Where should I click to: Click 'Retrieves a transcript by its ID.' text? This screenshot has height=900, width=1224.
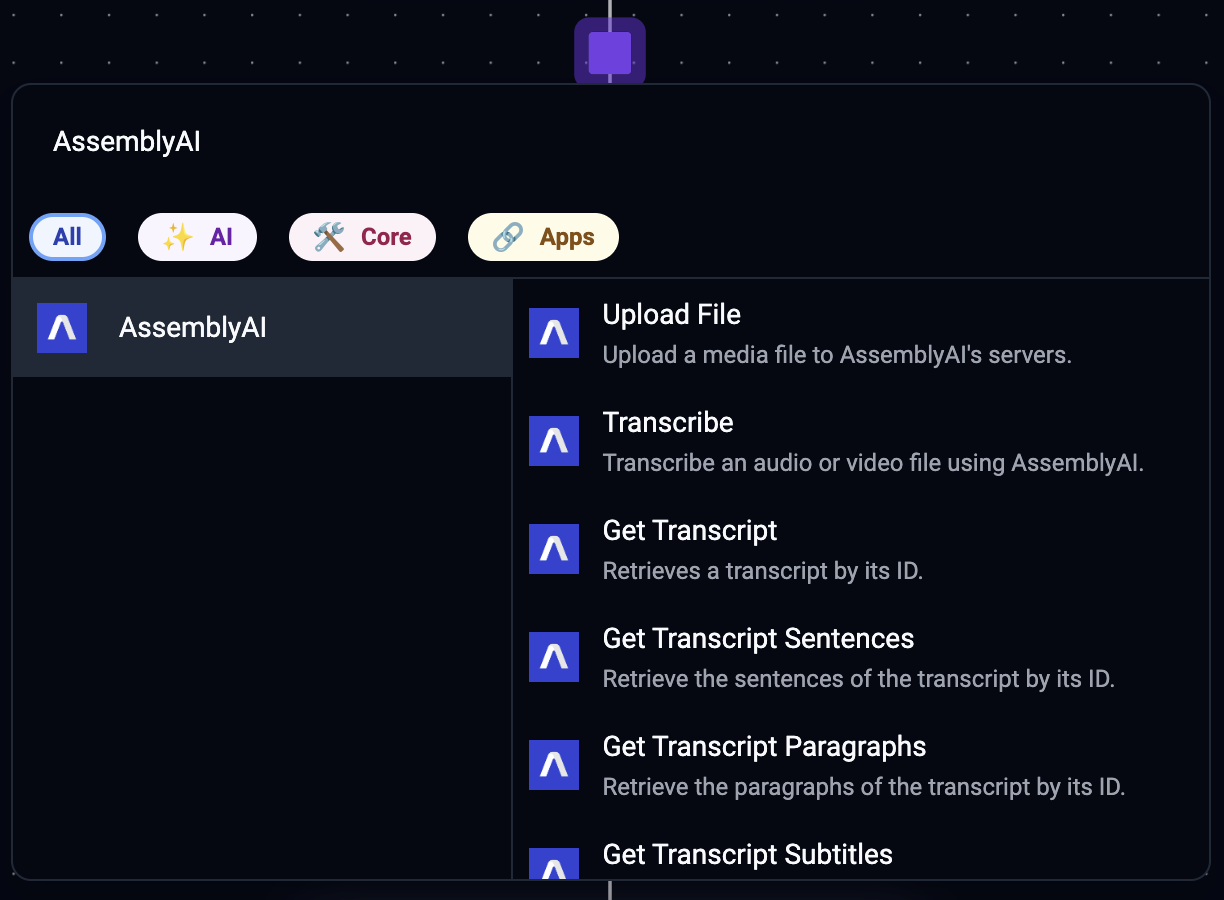click(762, 571)
